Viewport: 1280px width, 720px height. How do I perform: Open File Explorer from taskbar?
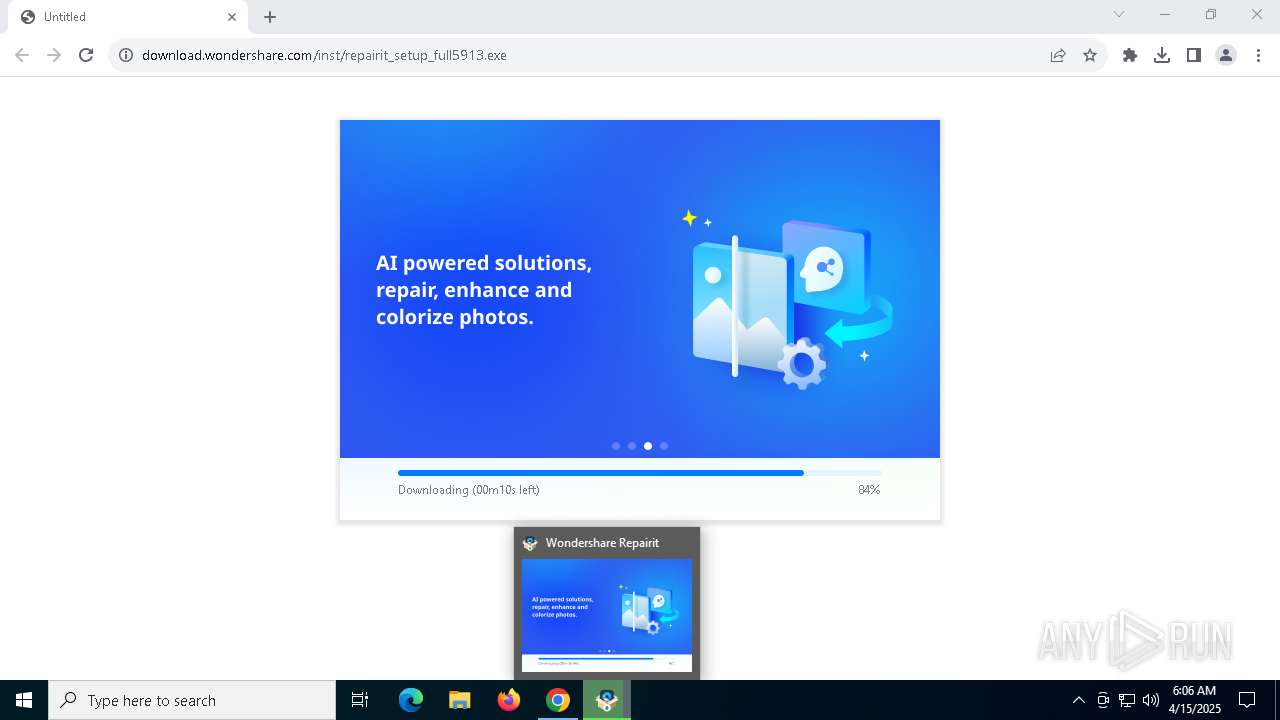tap(459, 700)
